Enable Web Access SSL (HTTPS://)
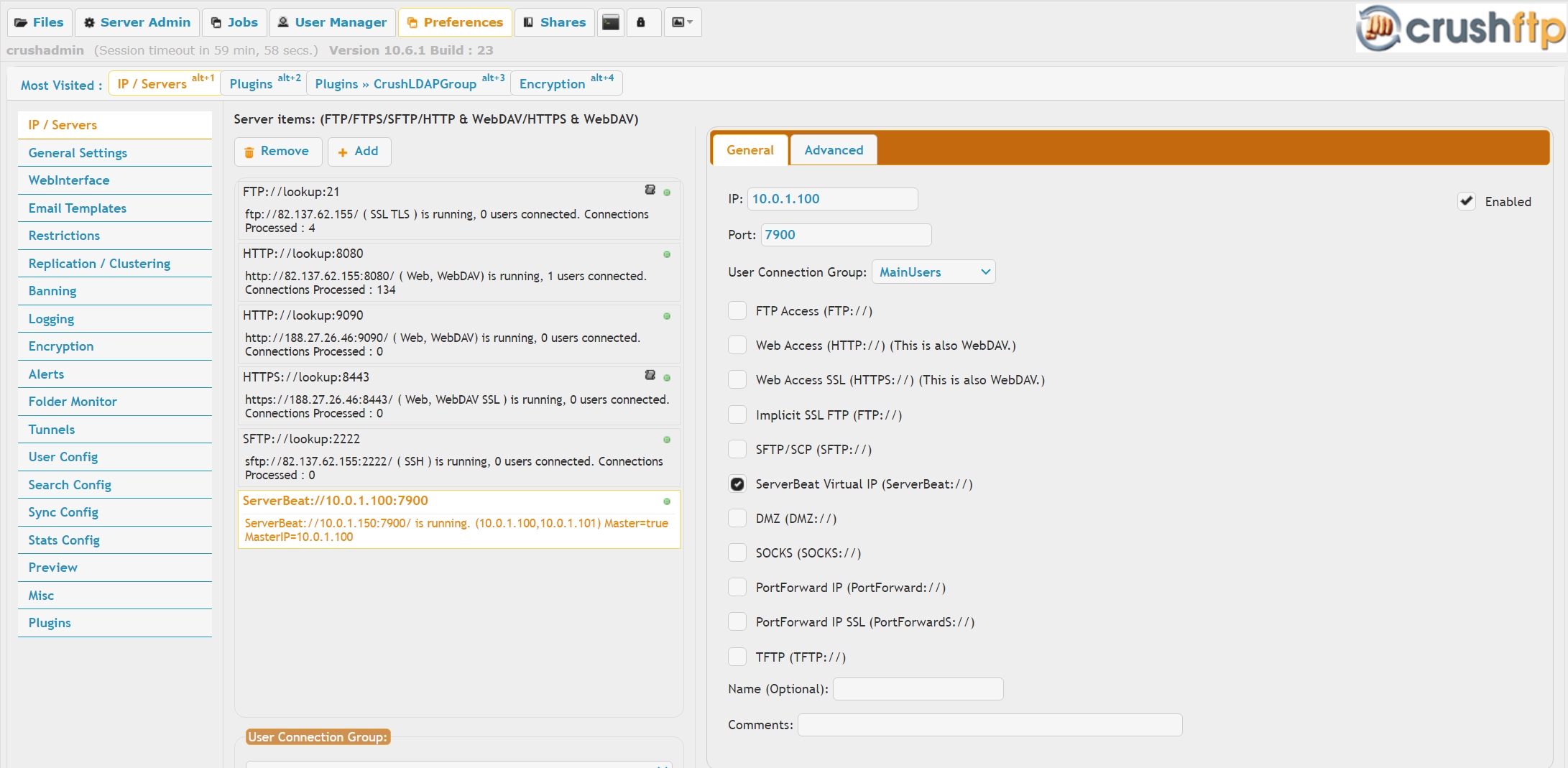Image resolution: width=1568 pixels, height=768 pixels. 737,379
